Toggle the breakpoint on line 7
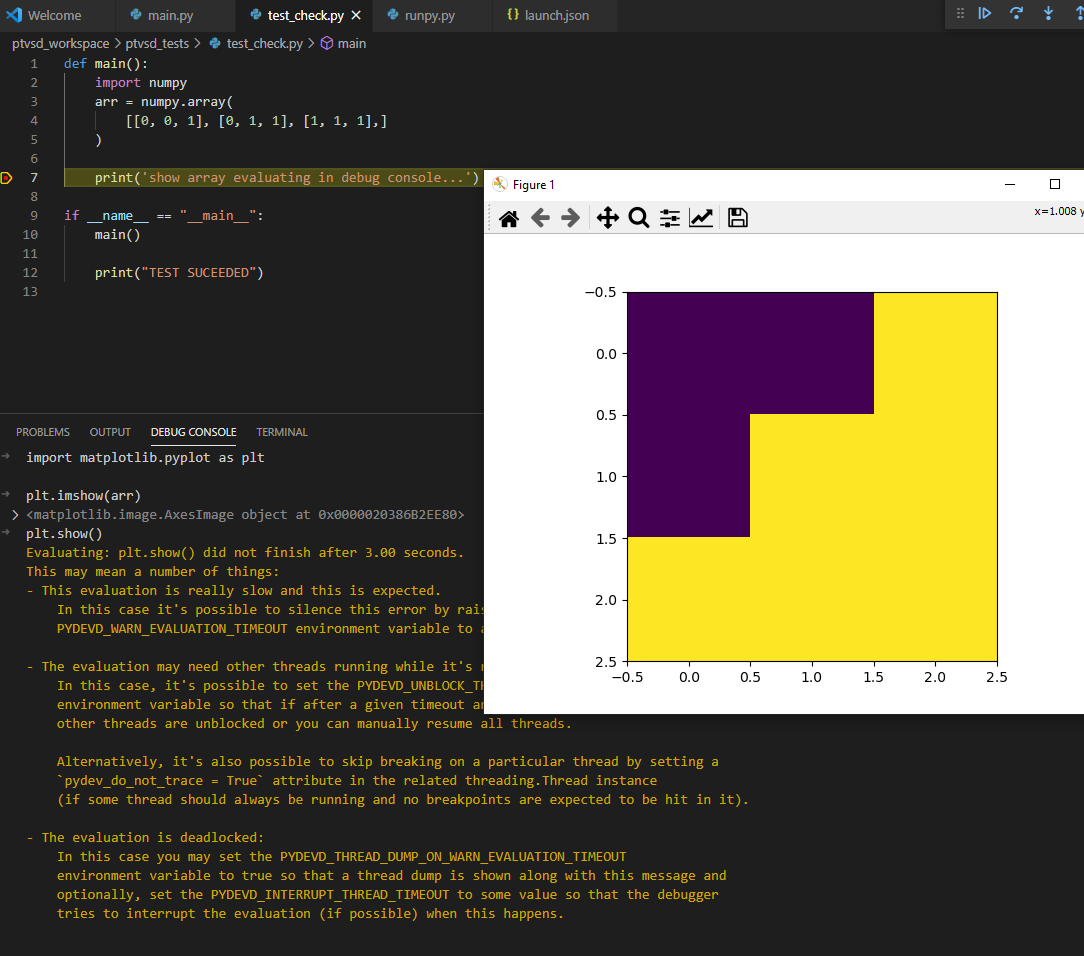1084x956 pixels. 5,177
